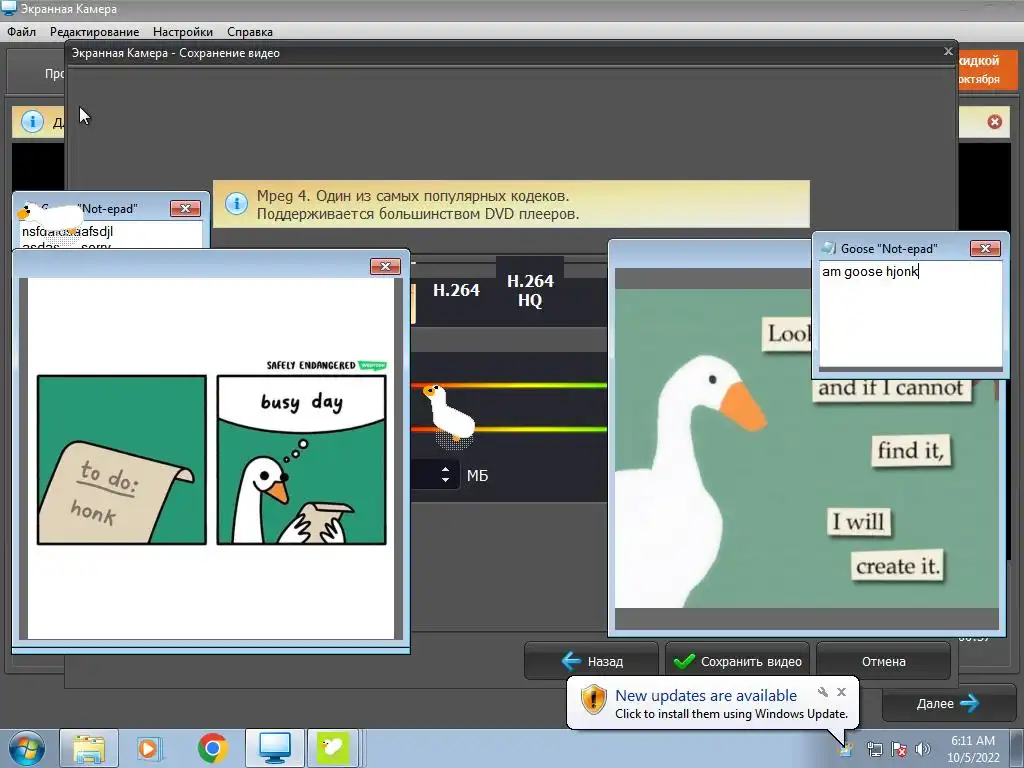Switch to Экранная Камера taskbar icon
Screen dimensions: 1024x768
click(275, 748)
